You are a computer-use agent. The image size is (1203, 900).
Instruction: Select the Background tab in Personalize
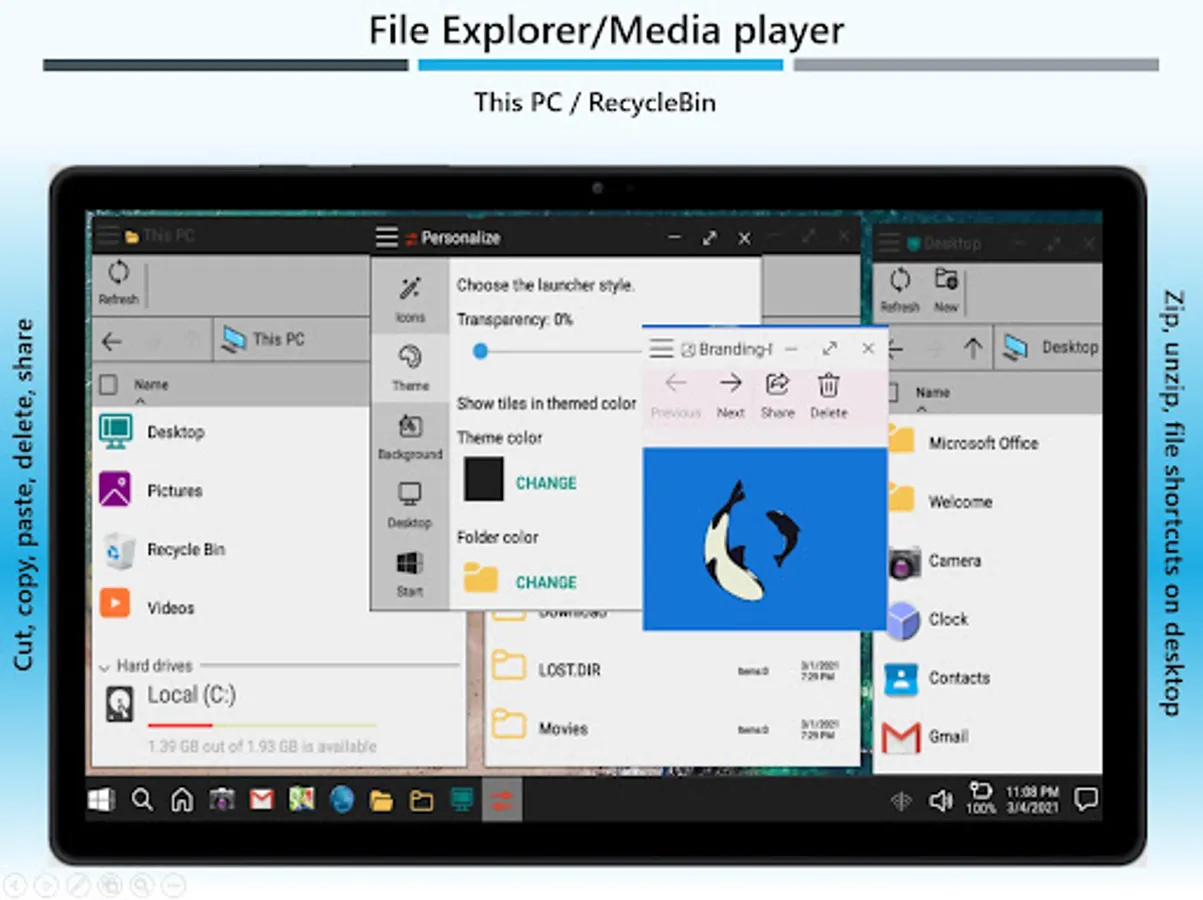click(410, 436)
